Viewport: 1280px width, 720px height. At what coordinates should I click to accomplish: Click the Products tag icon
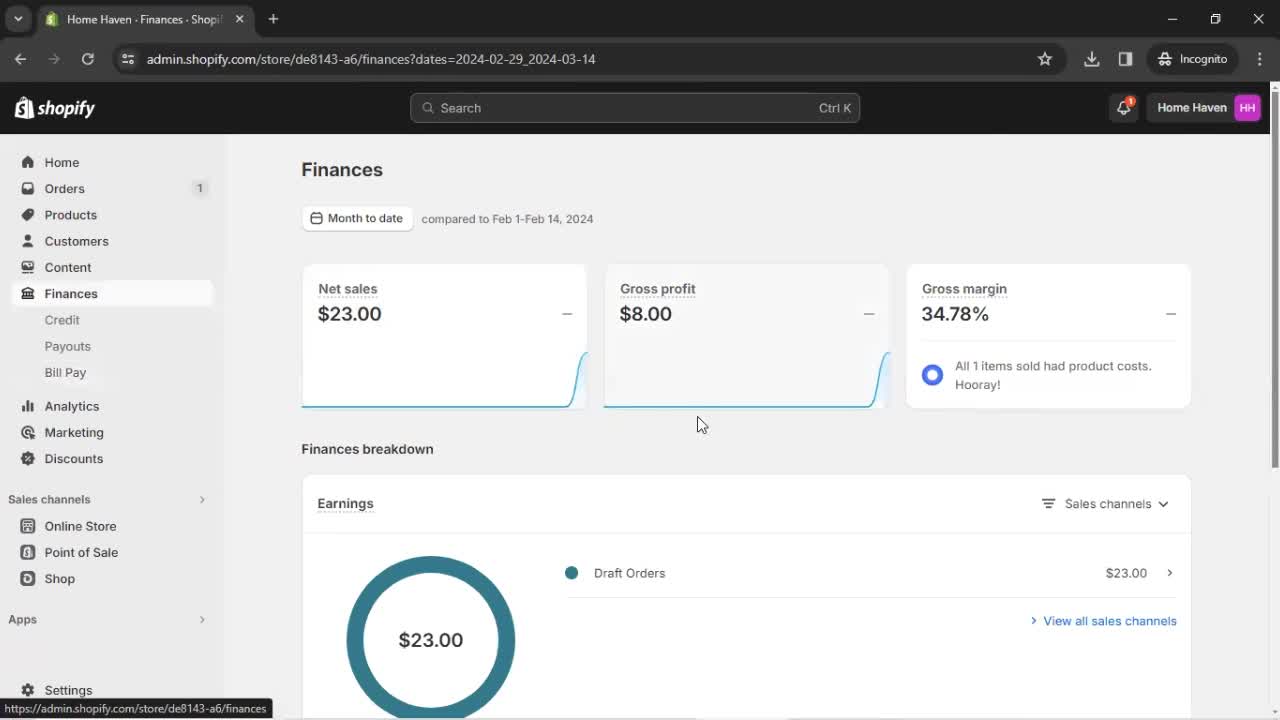click(27, 215)
